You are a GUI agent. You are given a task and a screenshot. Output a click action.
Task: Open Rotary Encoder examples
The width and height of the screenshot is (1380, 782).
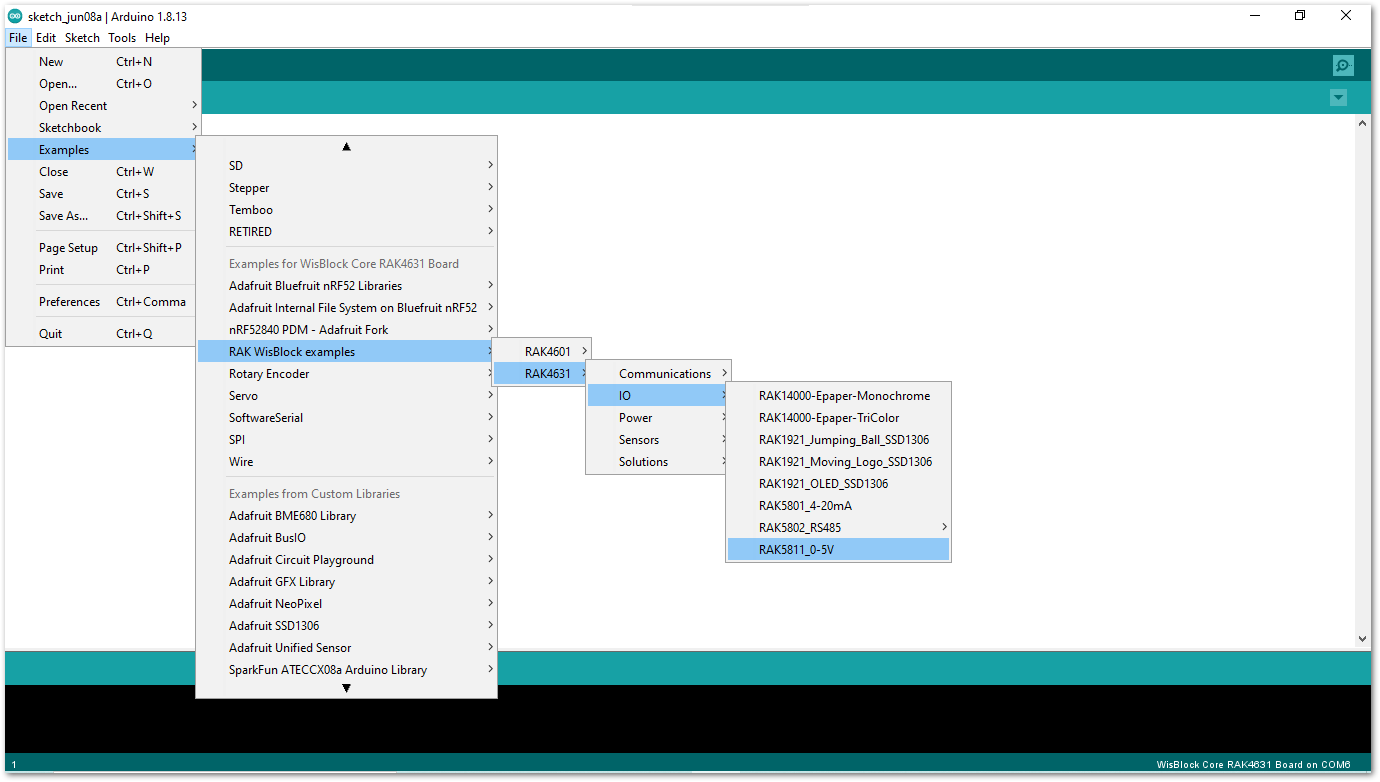(x=346, y=374)
